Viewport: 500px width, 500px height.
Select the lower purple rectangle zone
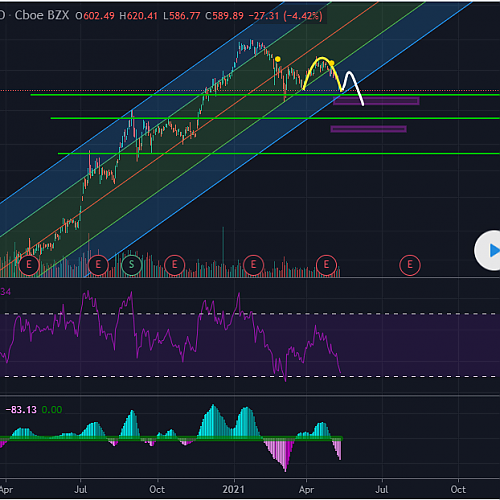[x=368, y=129]
